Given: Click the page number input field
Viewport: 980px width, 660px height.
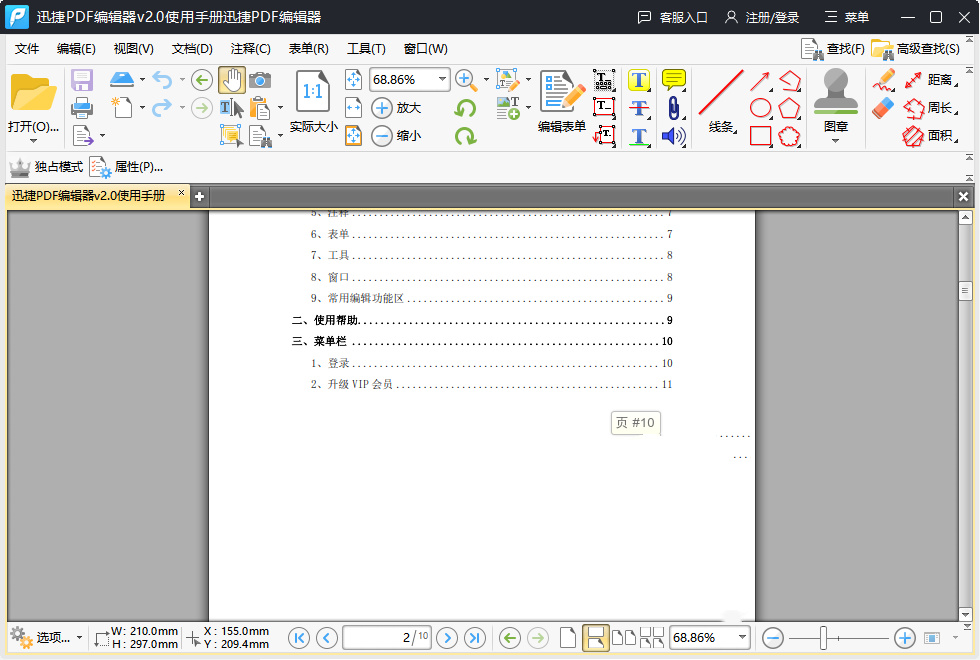Looking at the screenshot, I should [387, 638].
